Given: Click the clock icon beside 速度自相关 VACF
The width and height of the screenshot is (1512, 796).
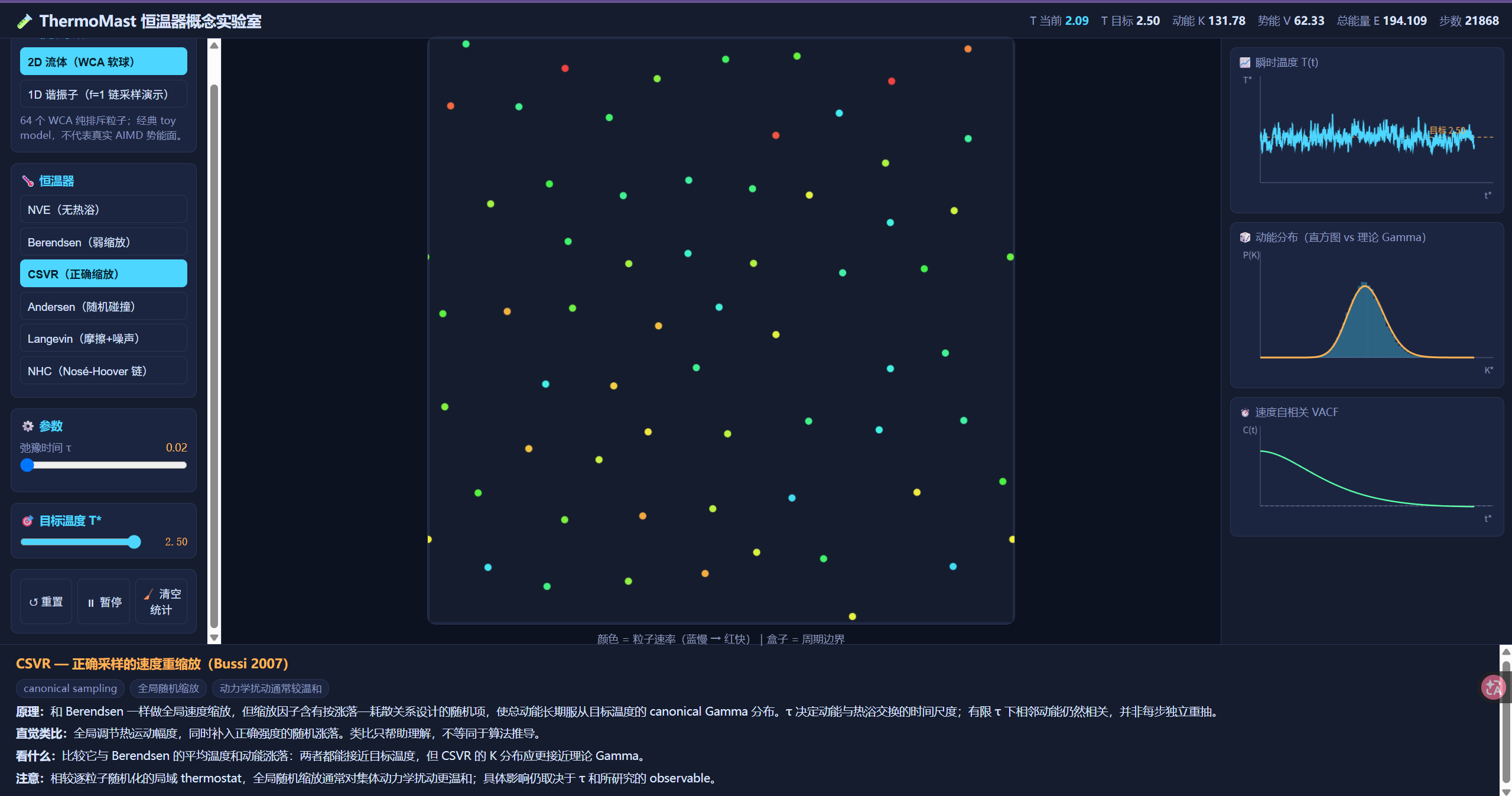Looking at the screenshot, I should click(x=1245, y=412).
